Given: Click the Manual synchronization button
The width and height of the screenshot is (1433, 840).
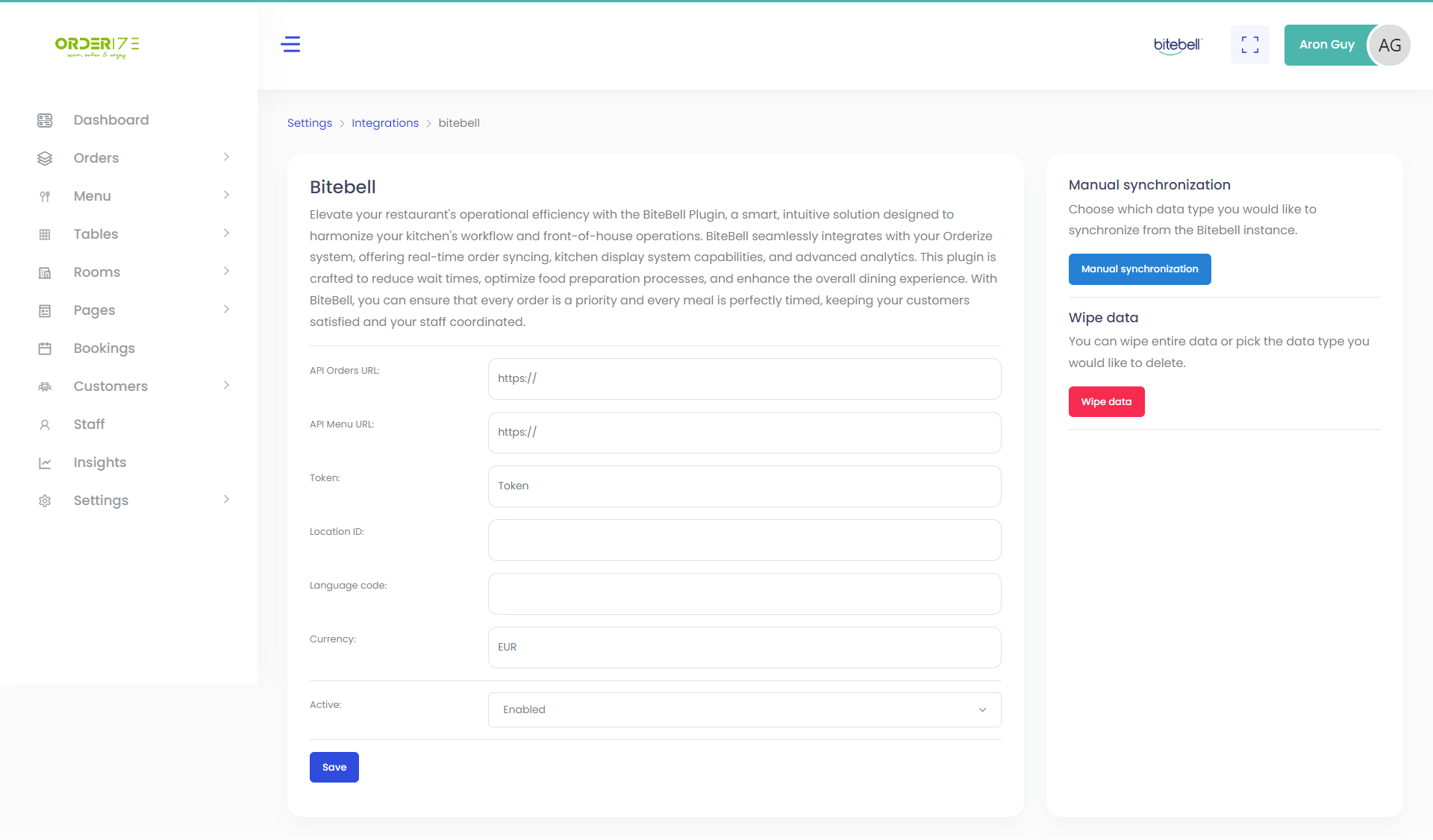Looking at the screenshot, I should tap(1140, 269).
